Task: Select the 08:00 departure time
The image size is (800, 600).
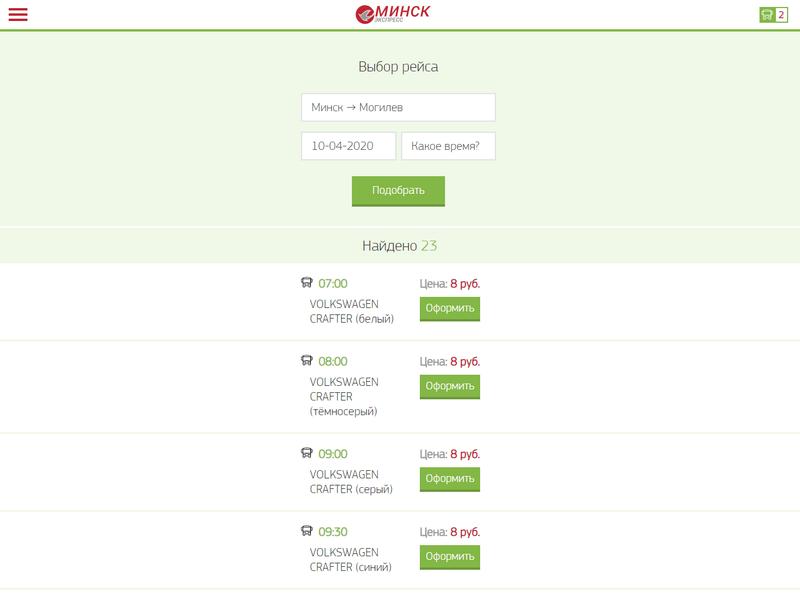Action: pos(333,362)
